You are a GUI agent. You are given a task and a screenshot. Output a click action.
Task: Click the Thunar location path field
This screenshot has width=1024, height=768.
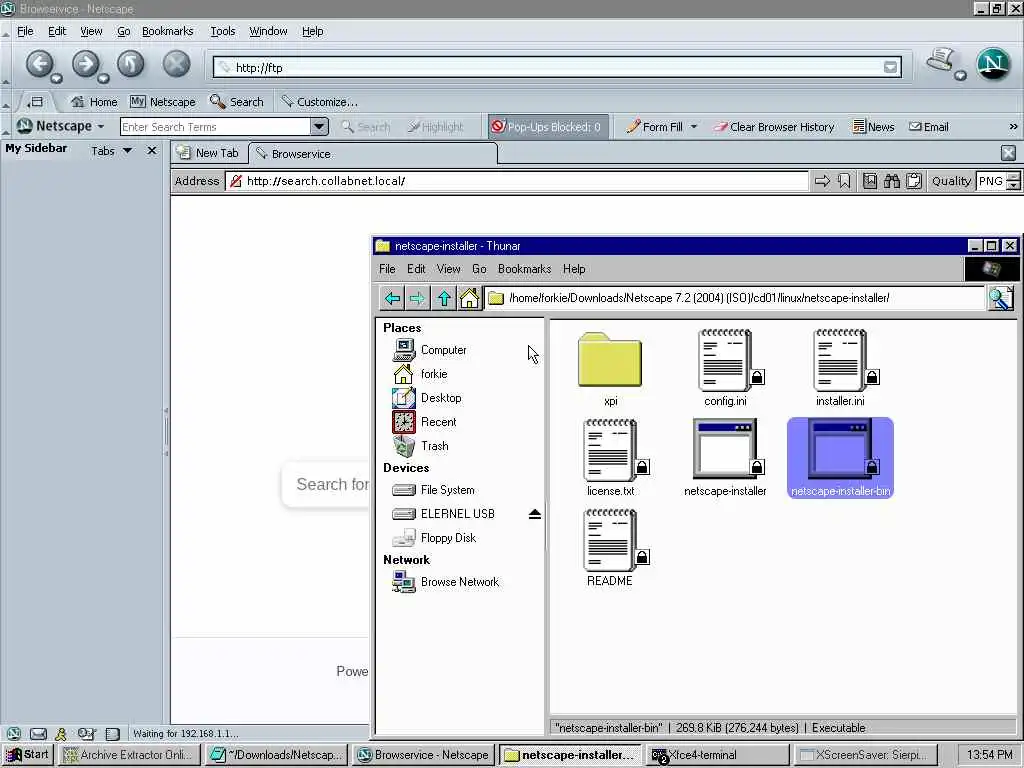735,298
